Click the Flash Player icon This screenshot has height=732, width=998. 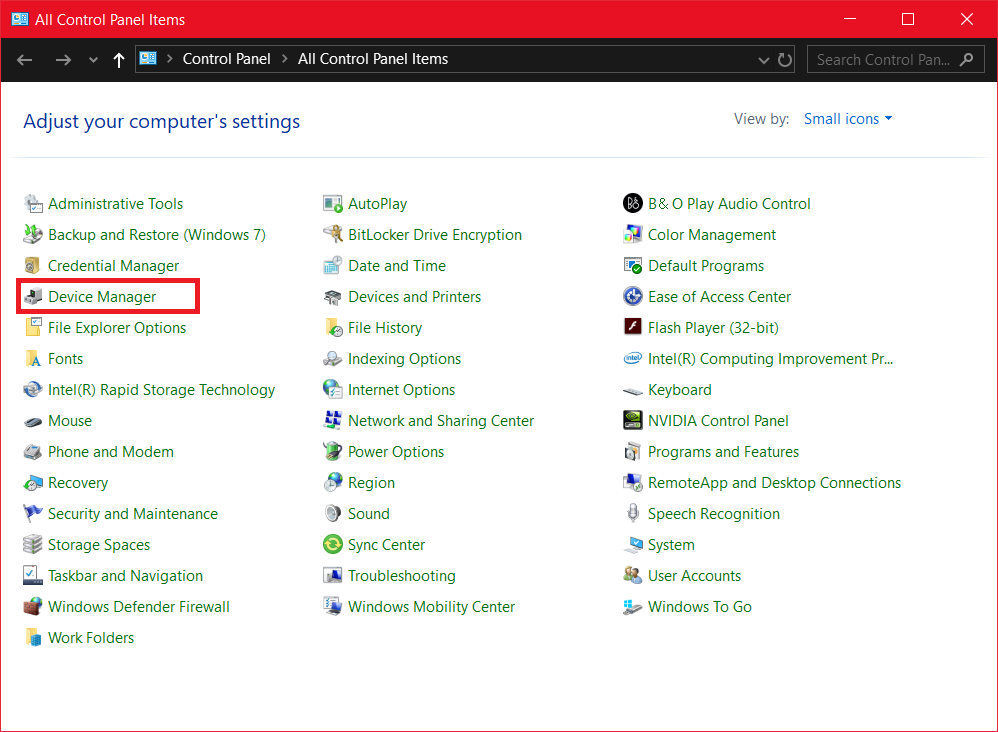(633, 328)
